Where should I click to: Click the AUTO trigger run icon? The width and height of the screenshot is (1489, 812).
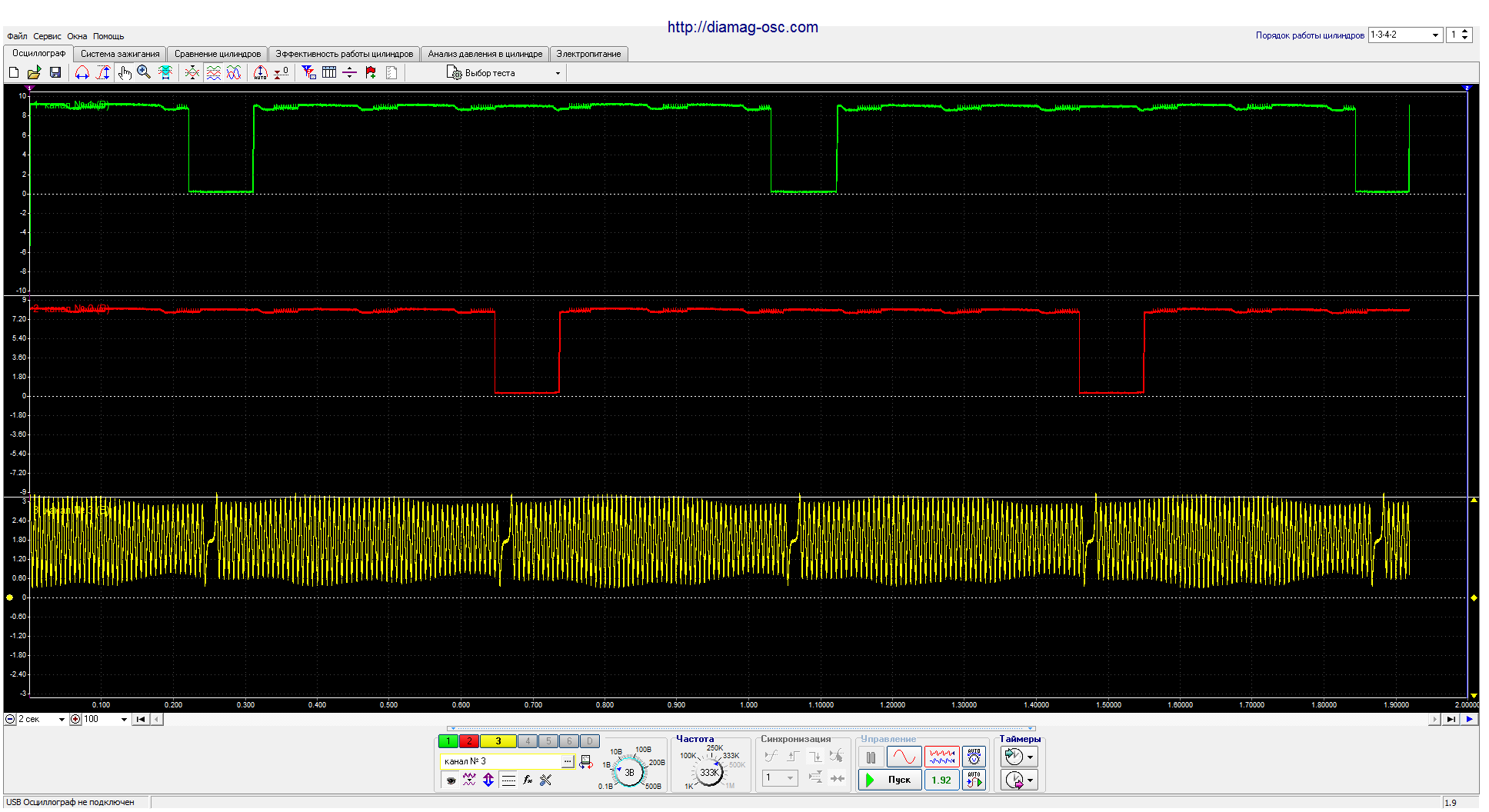[x=974, y=780]
